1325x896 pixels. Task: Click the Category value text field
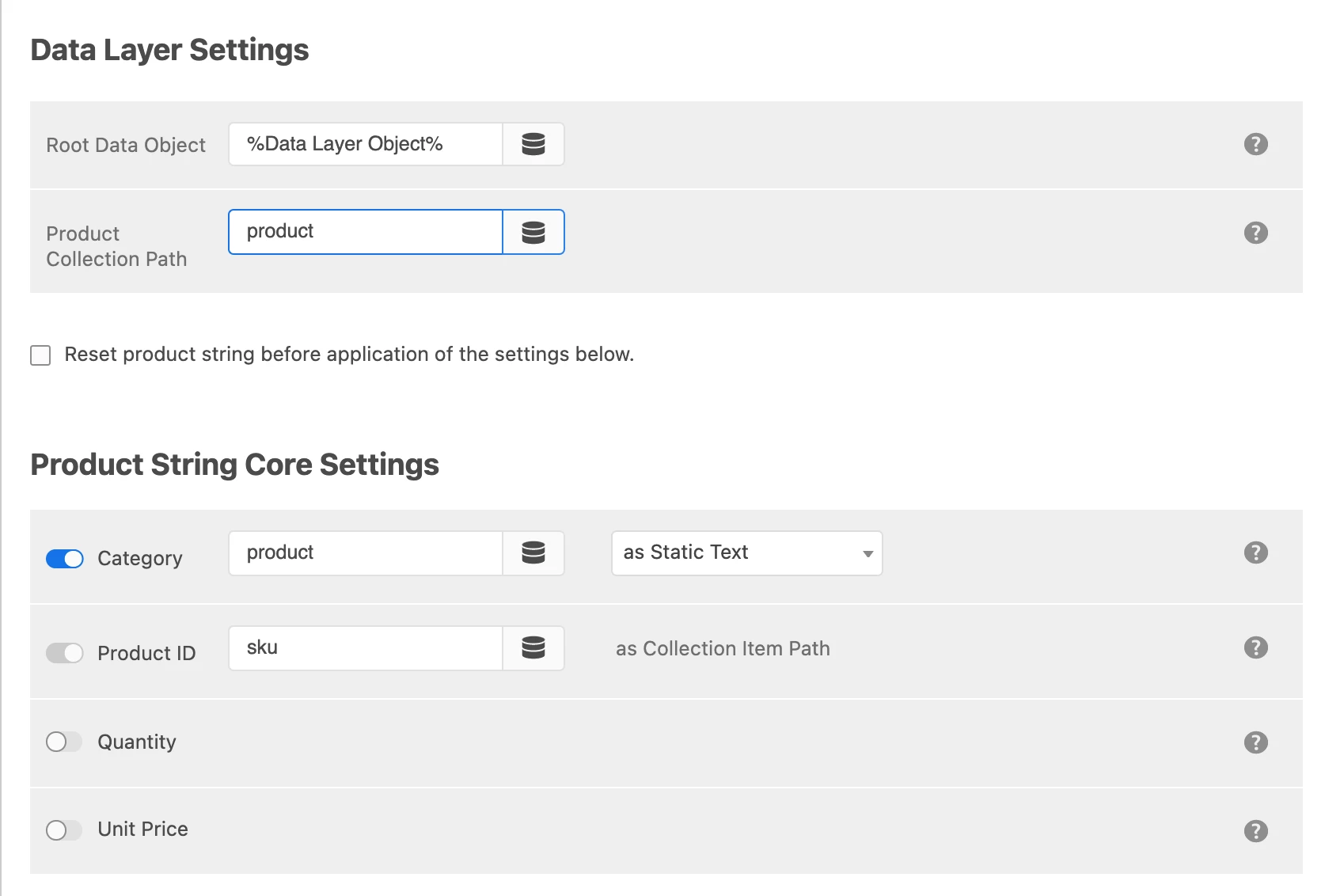click(366, 552)
